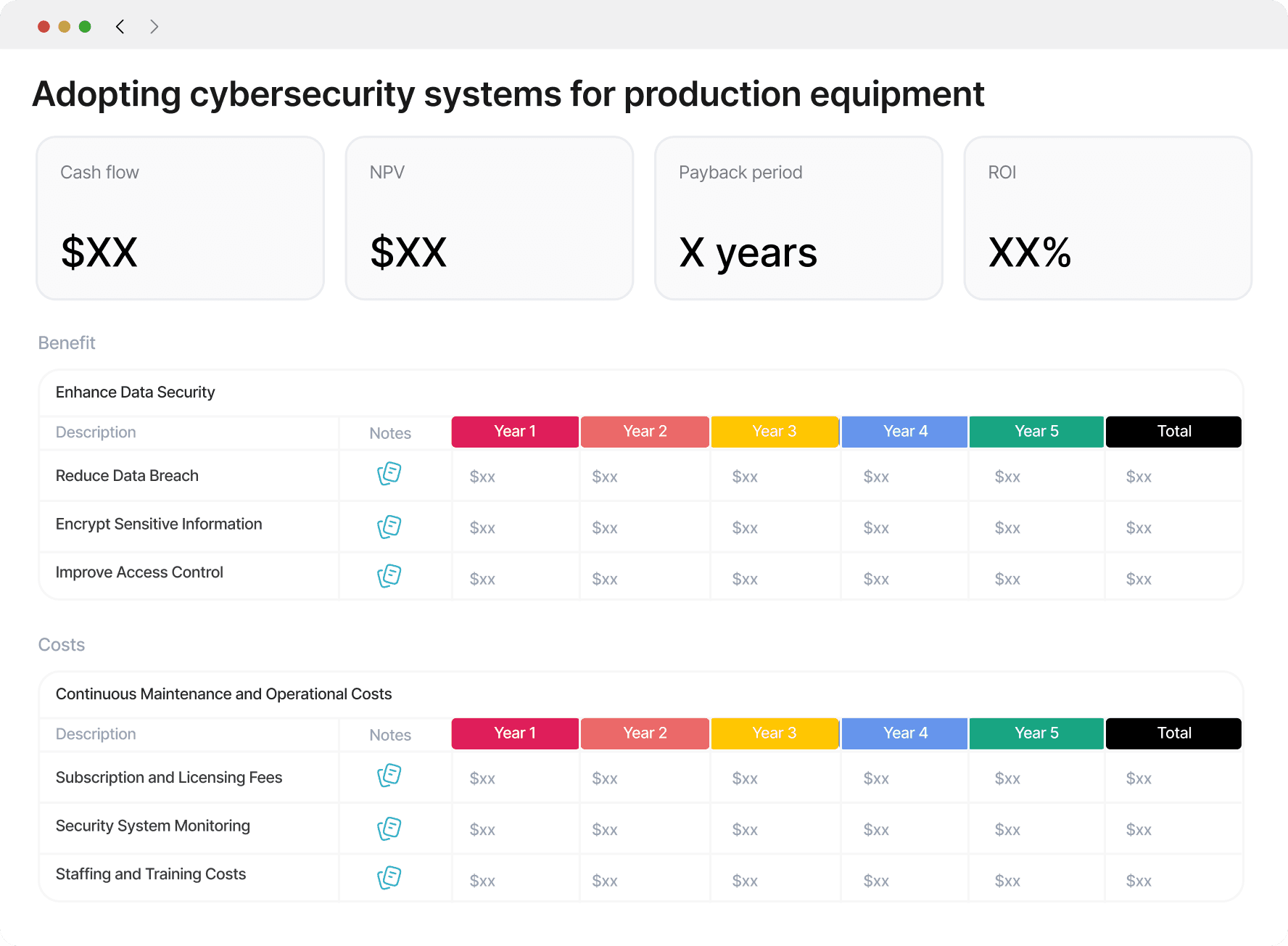Select the Payback period summary card

[x=798, y=218]
